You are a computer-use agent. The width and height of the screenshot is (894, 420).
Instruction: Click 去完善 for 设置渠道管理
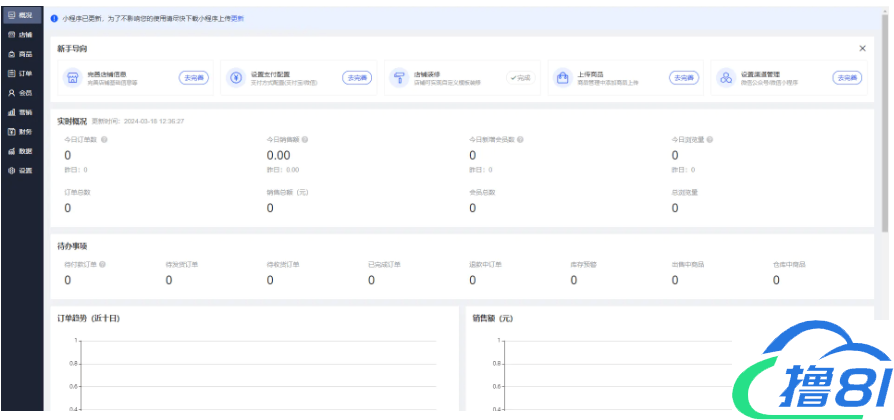tap(847, 77)
